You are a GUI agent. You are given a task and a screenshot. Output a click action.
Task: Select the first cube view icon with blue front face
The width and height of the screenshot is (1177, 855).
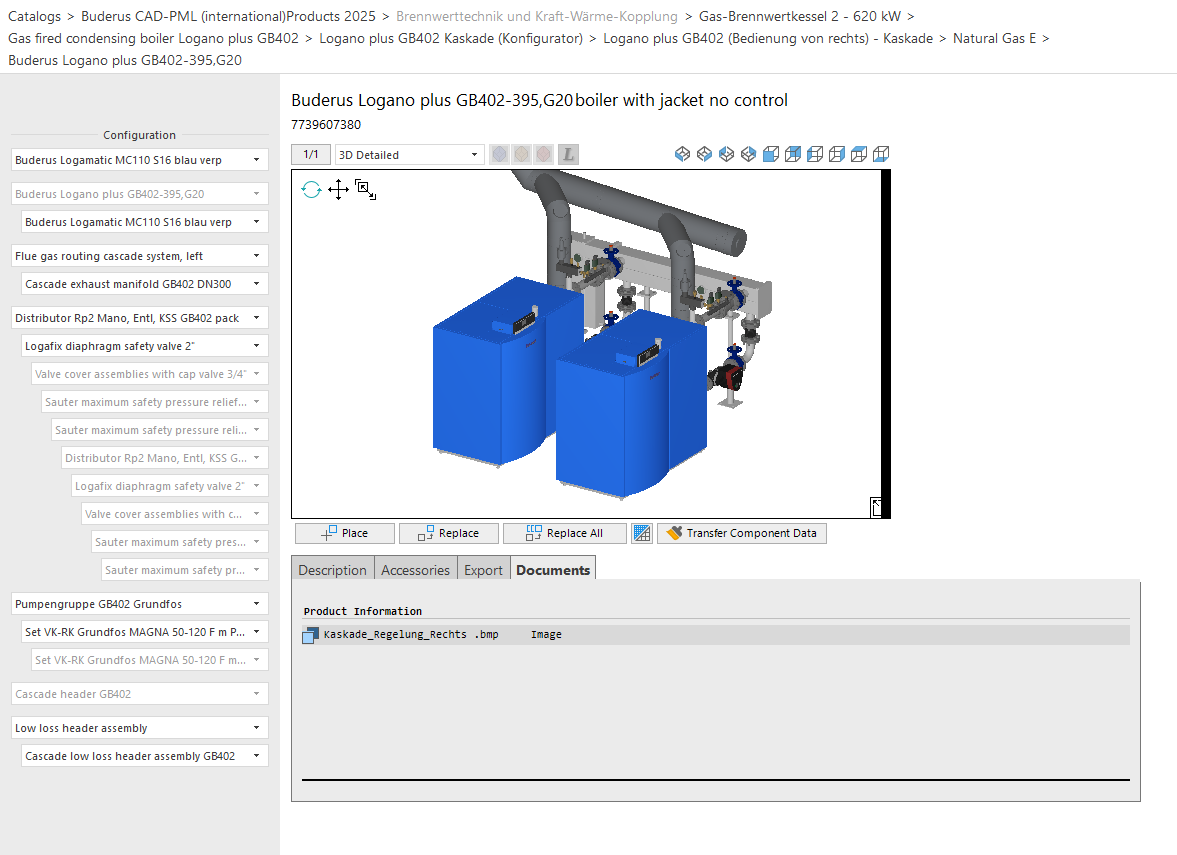click(770, 154)
